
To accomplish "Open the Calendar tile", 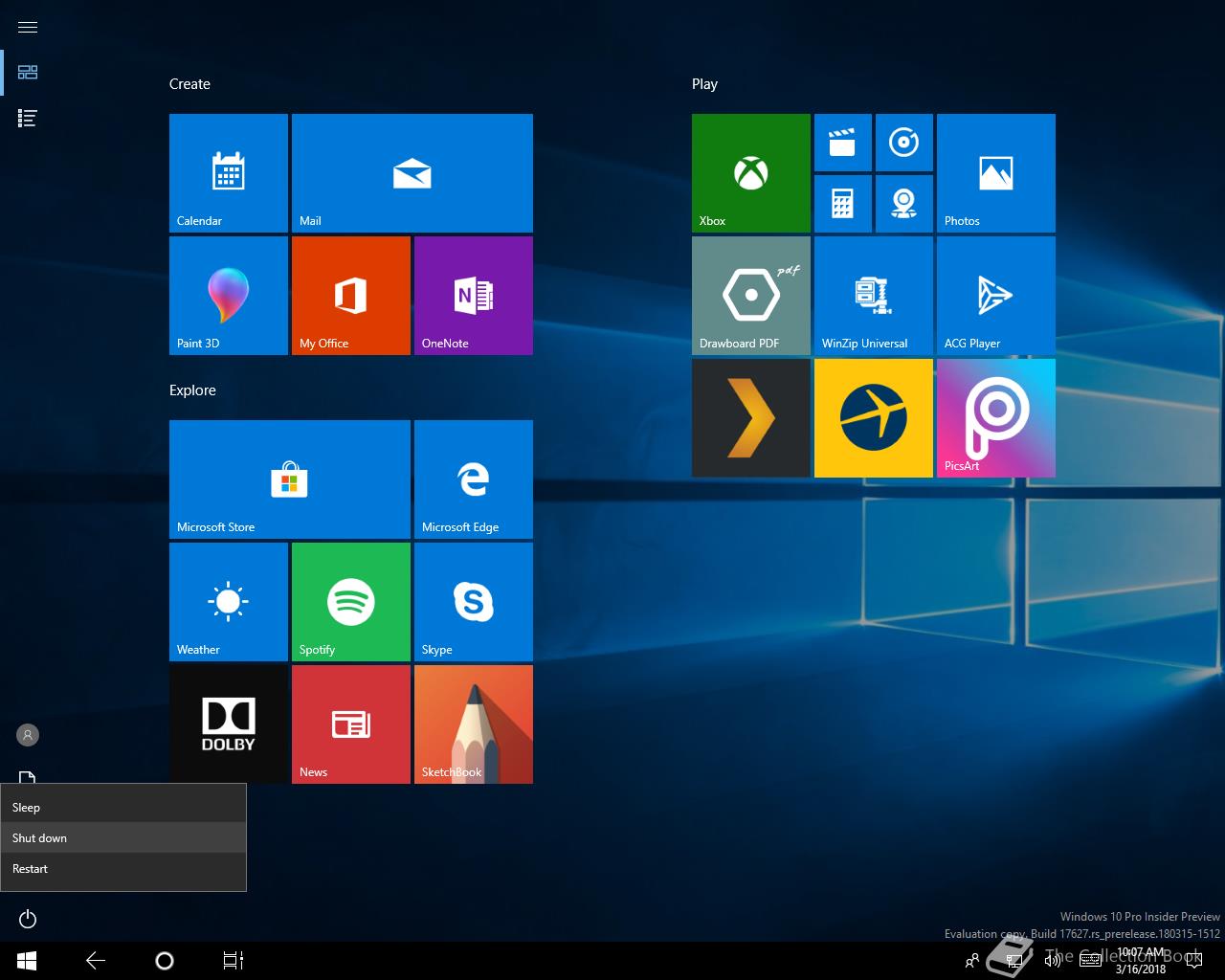I will [229, 173].
